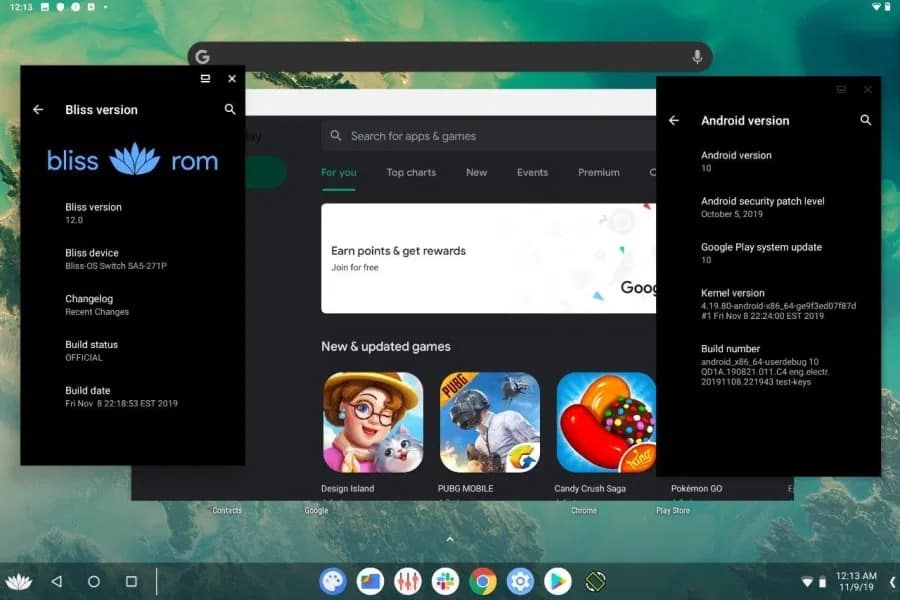Open the Changelog recent changes entry
900x600 pixels.
(x=97, y=304)
